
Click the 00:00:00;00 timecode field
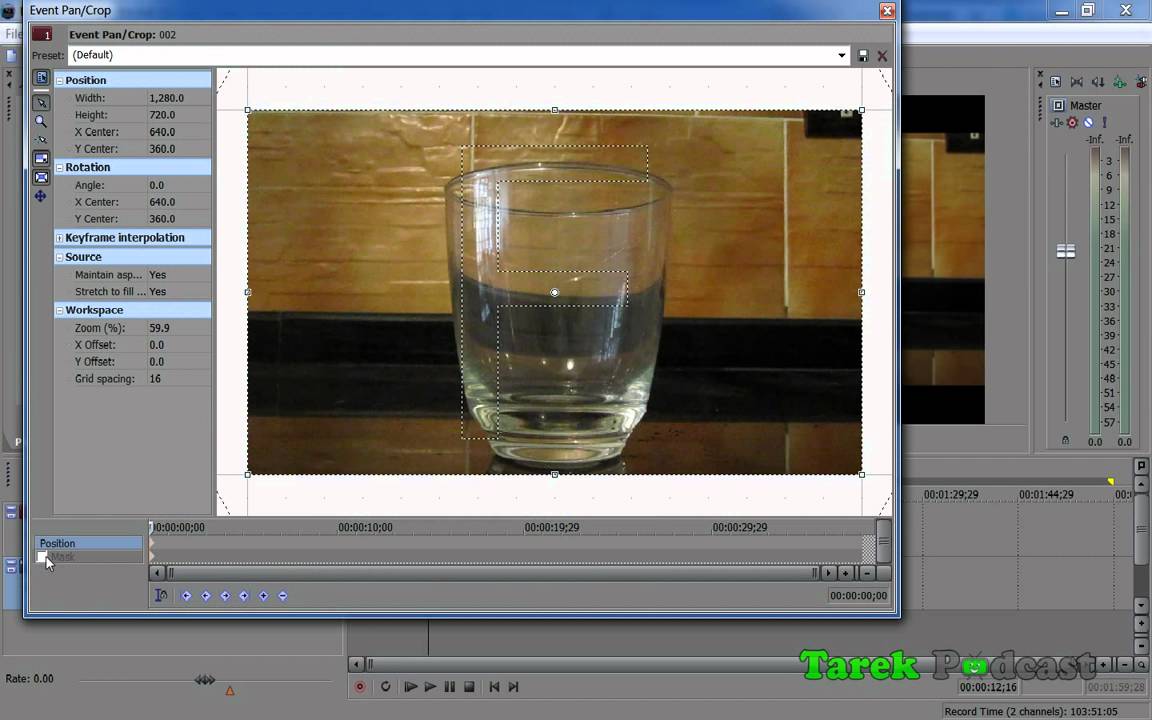858,596
